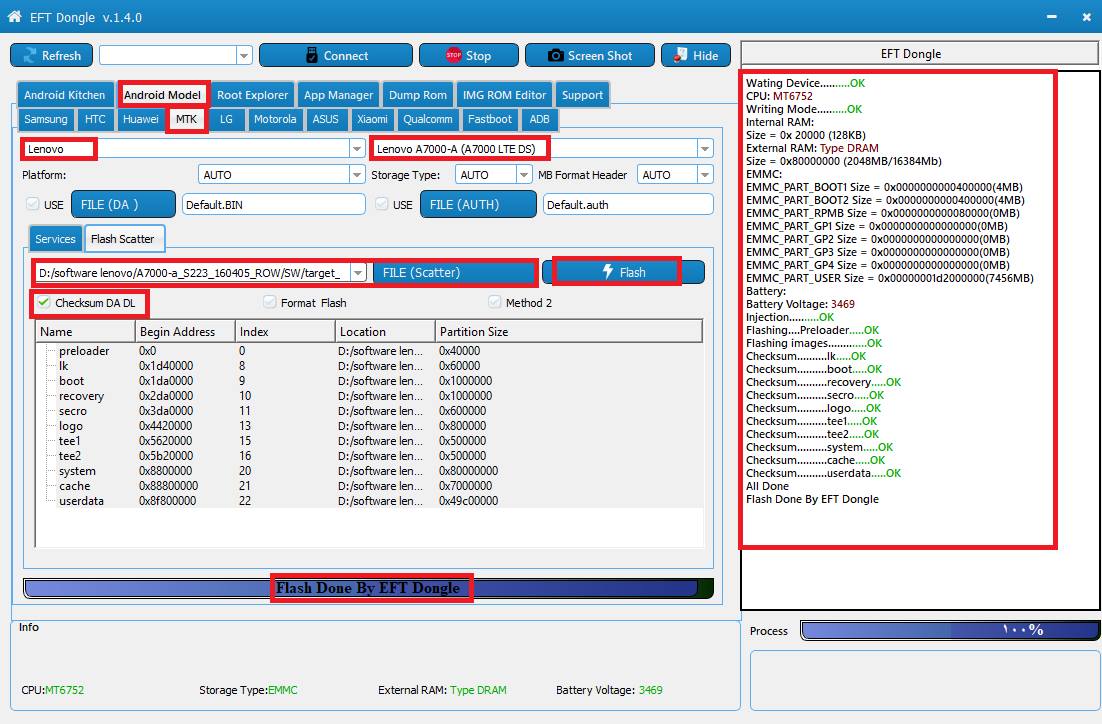Click Partition Size column header

(569, 332)
